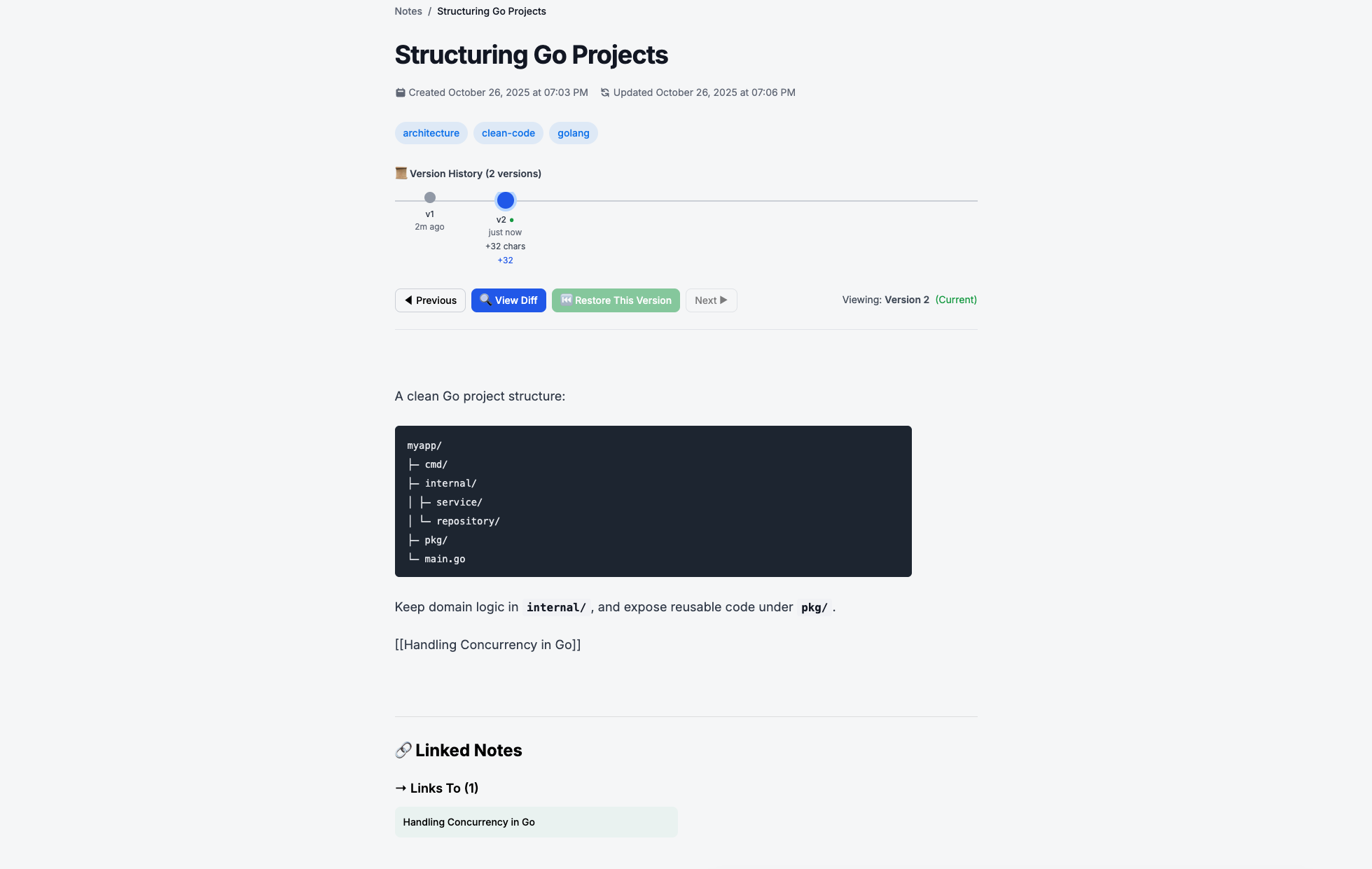Select the v2 marker on the timeline

(x=505, y=200)
